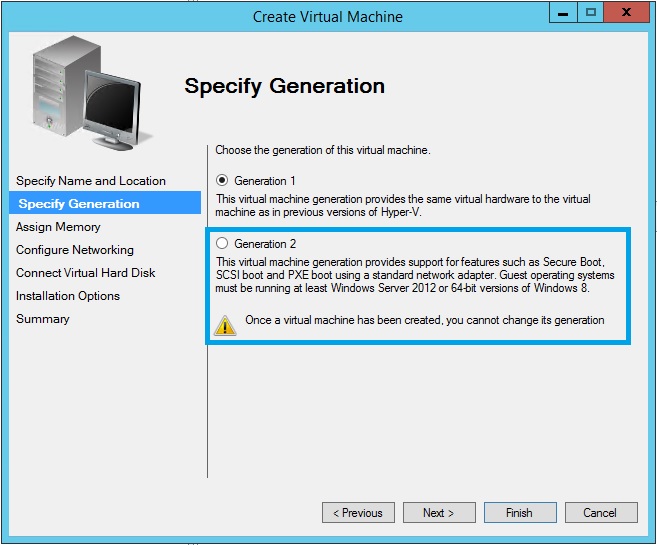The width and height of the screenshot is (657, 545).
Task: Select the Generation 1 radio button
Action: tap(222, 181)
